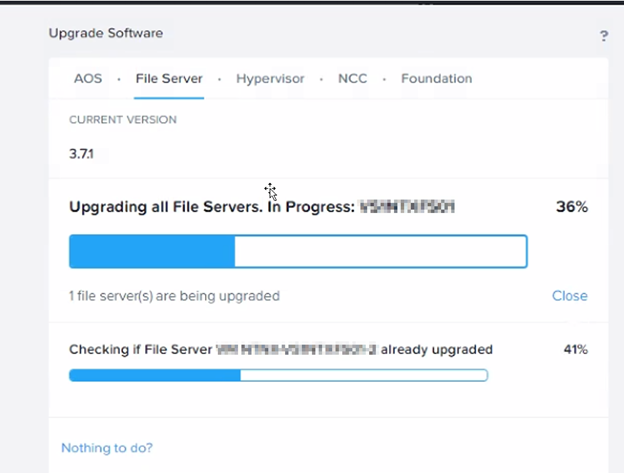Open the Hypervisor tab
Screen dimensions: 624x473
click(270, 79)
